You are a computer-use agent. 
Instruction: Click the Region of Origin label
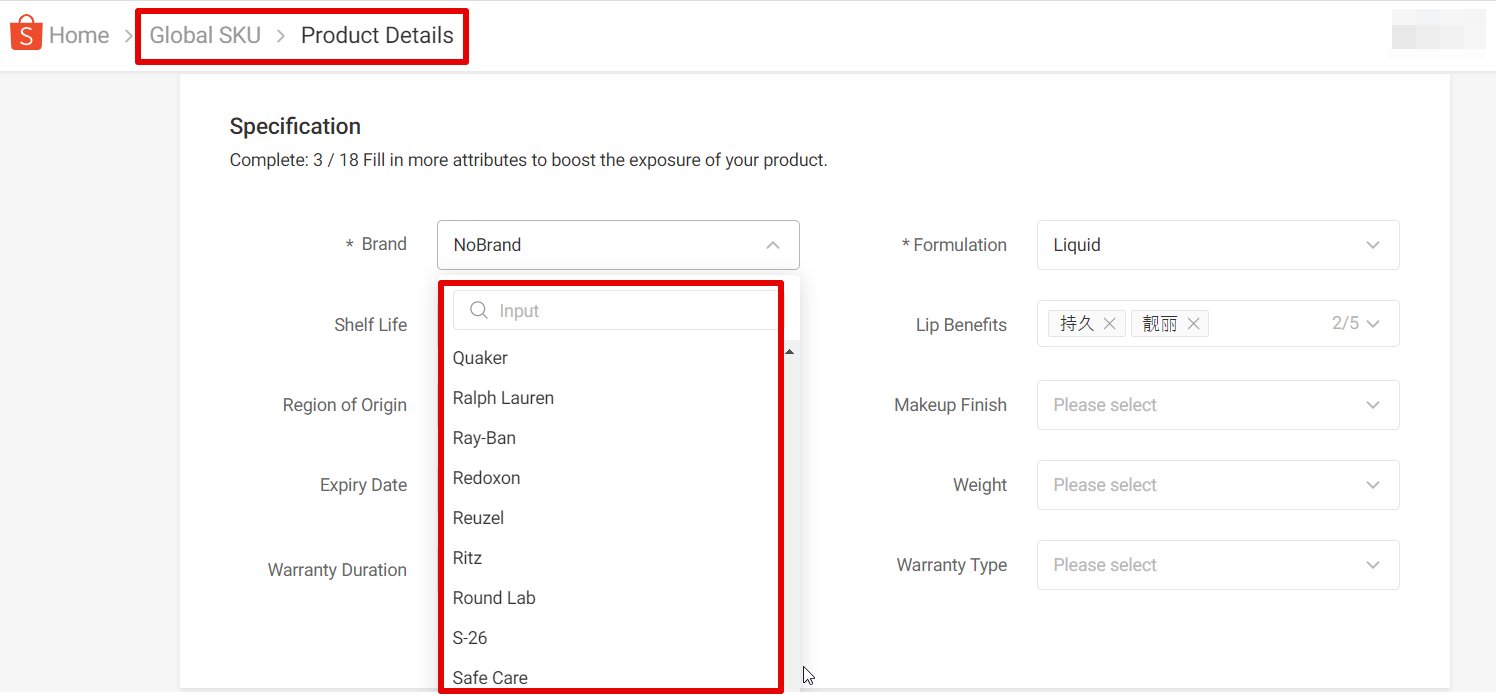(344, 405)
